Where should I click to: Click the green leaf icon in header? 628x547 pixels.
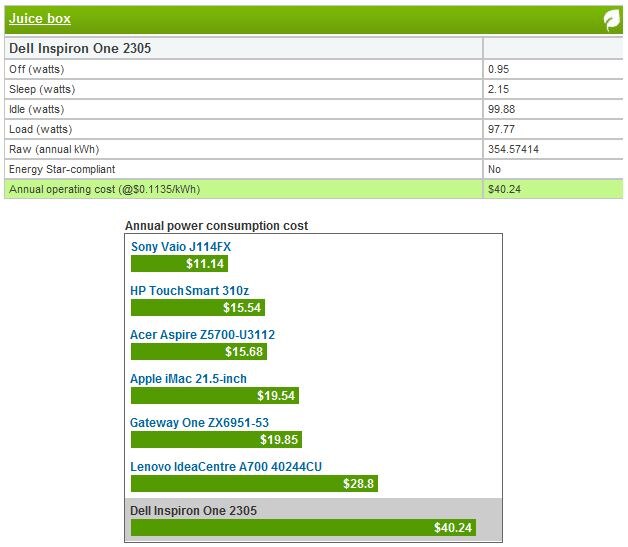coord(612,20)
